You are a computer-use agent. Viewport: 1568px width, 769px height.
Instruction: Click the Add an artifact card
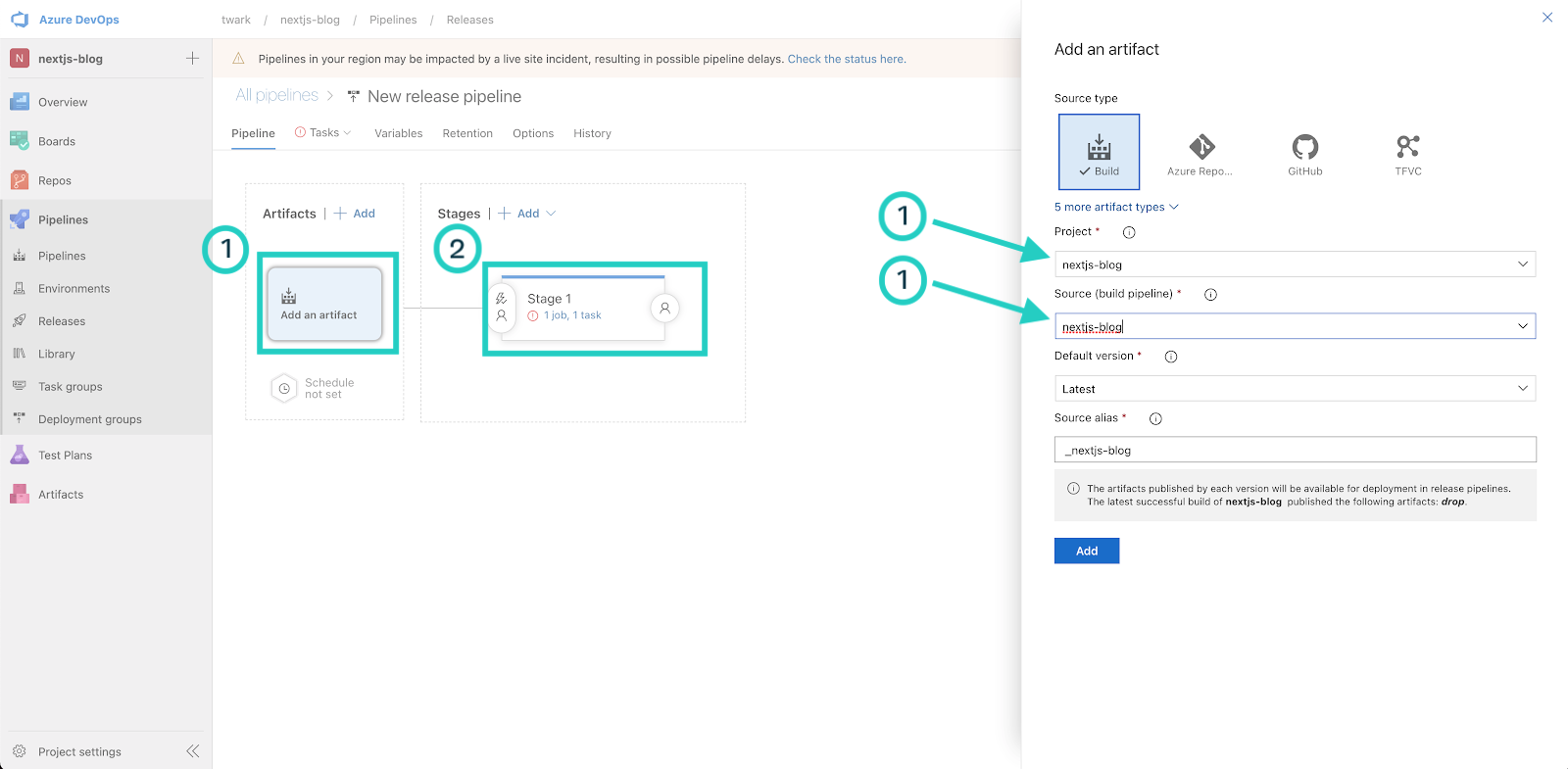(x=324, y=304)
